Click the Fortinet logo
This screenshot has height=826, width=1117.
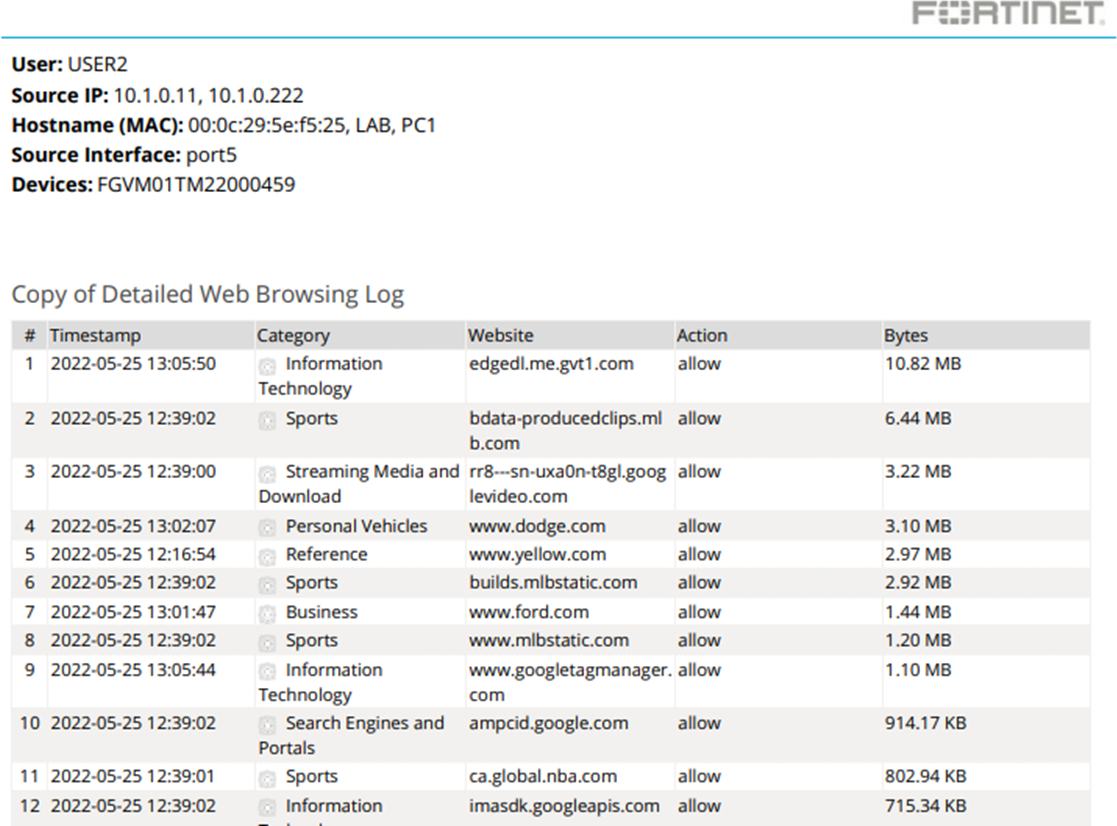click(x=1008, y=13)
